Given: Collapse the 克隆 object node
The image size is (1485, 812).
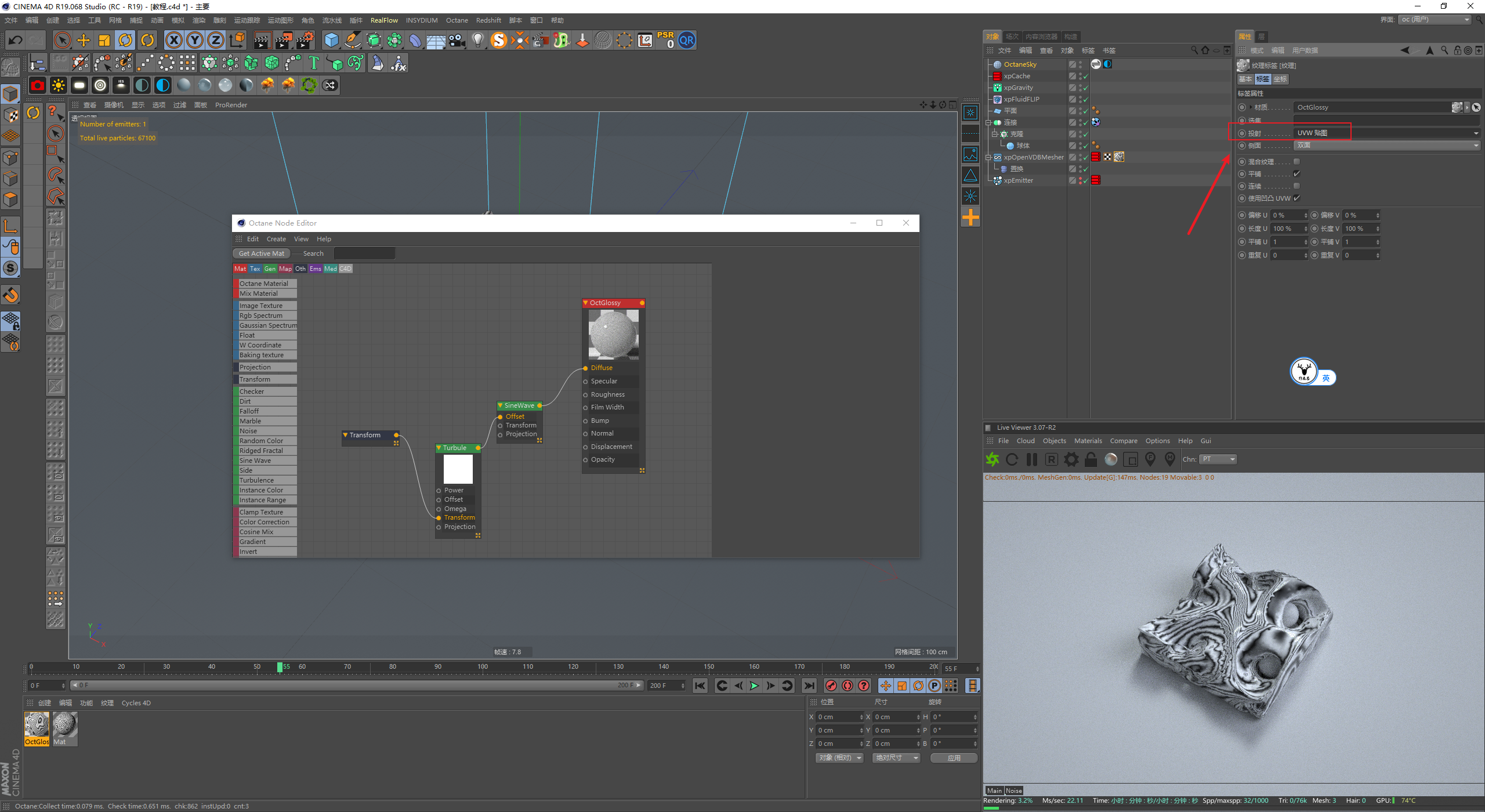Looking at the screenshot, I should pos(994,134).
